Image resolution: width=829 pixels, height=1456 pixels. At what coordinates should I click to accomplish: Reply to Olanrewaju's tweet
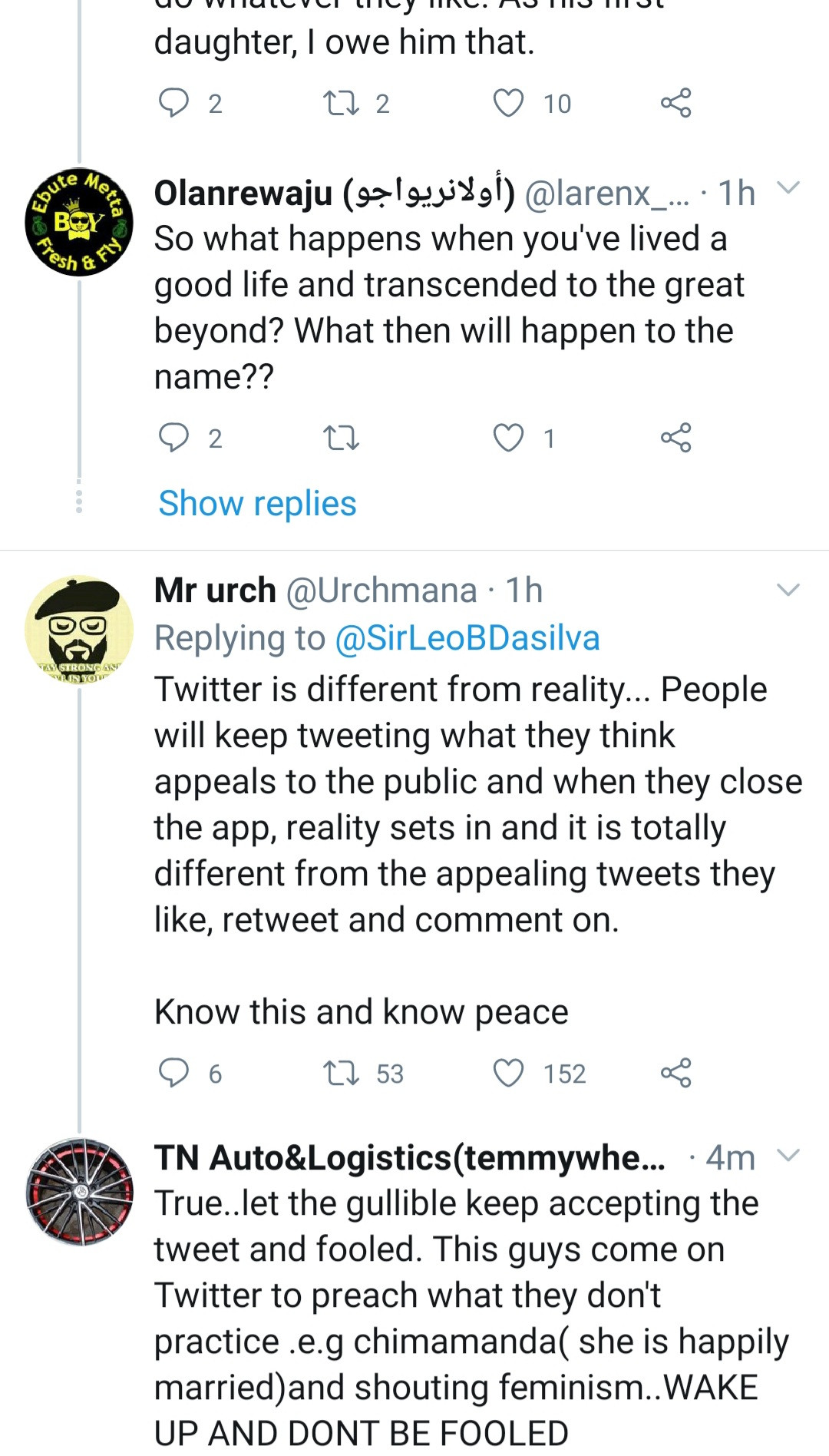173,438
